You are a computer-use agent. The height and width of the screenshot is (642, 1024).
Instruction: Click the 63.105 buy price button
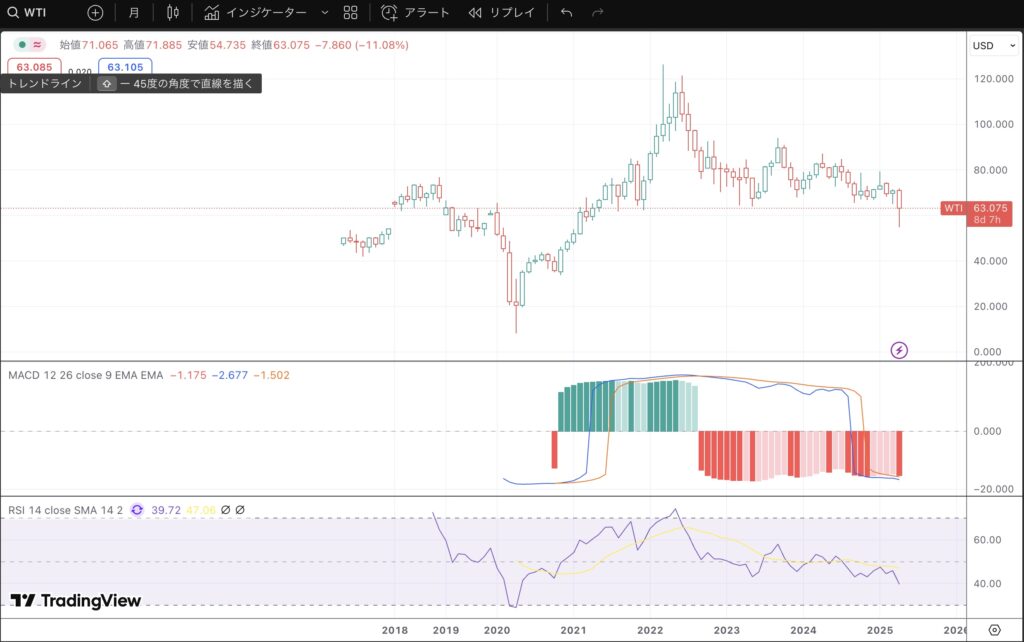(125, 67)
